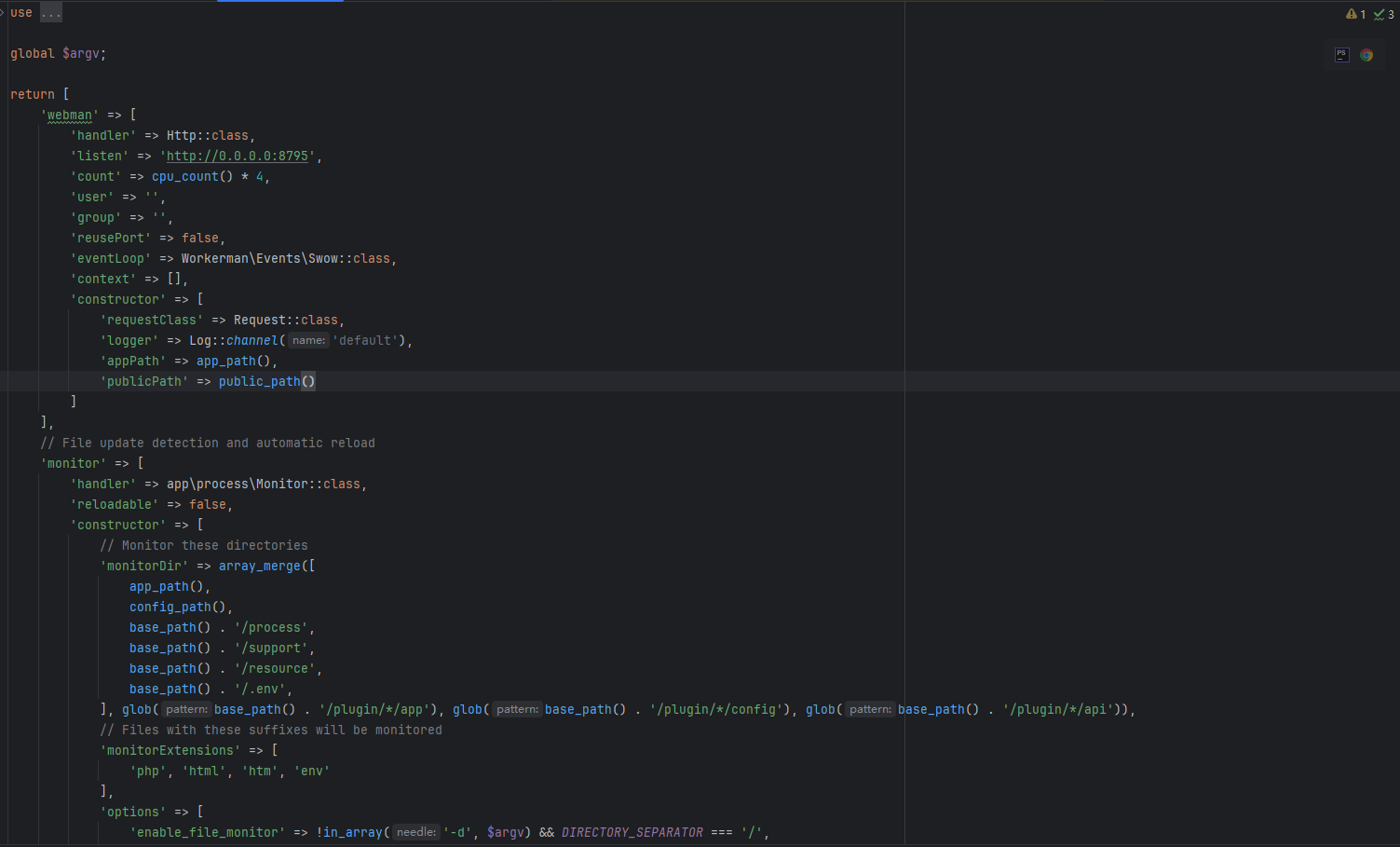1400x847 pixels.
Task: Click 'pattern:' hint before '/plugin/*/app'
Action: [x=186, y=709]
